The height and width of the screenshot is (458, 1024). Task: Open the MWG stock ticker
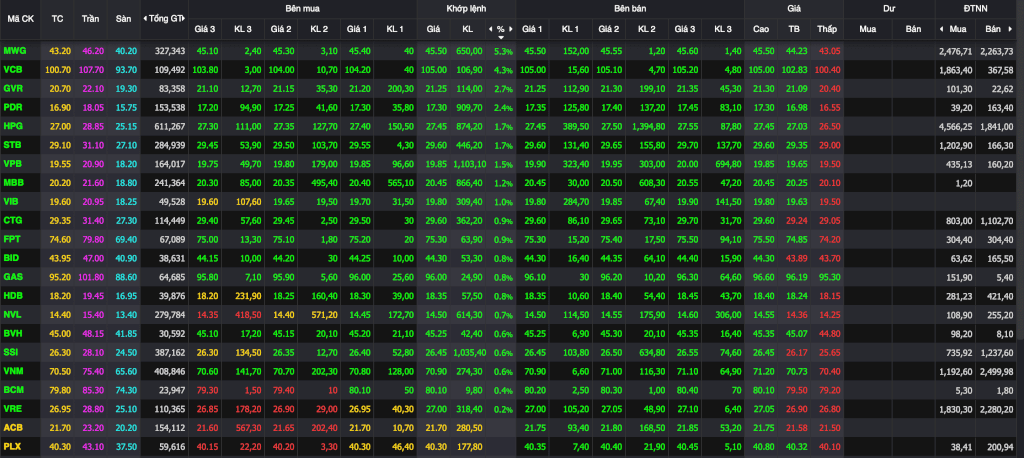[x=13, y=50]
